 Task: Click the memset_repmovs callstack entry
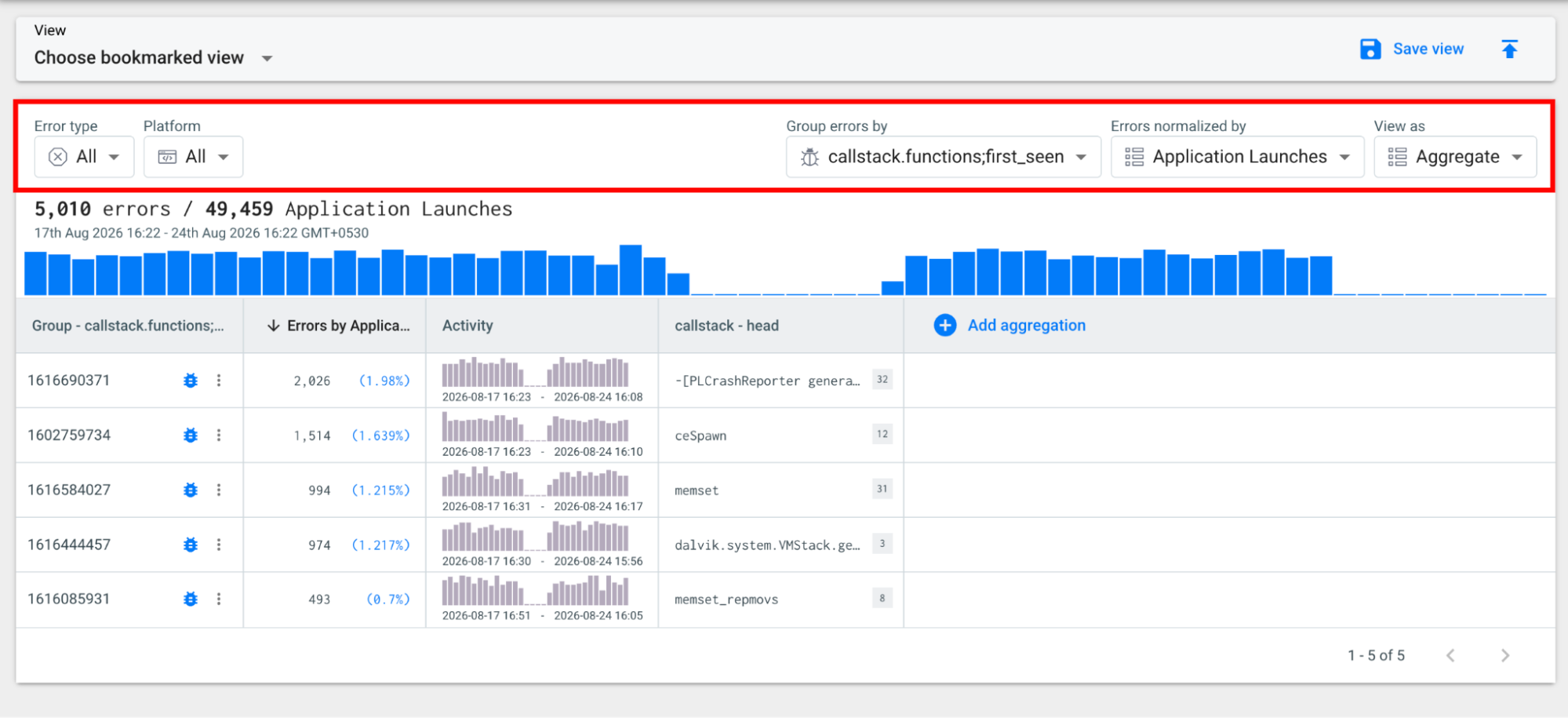click(x=726, y=600)
